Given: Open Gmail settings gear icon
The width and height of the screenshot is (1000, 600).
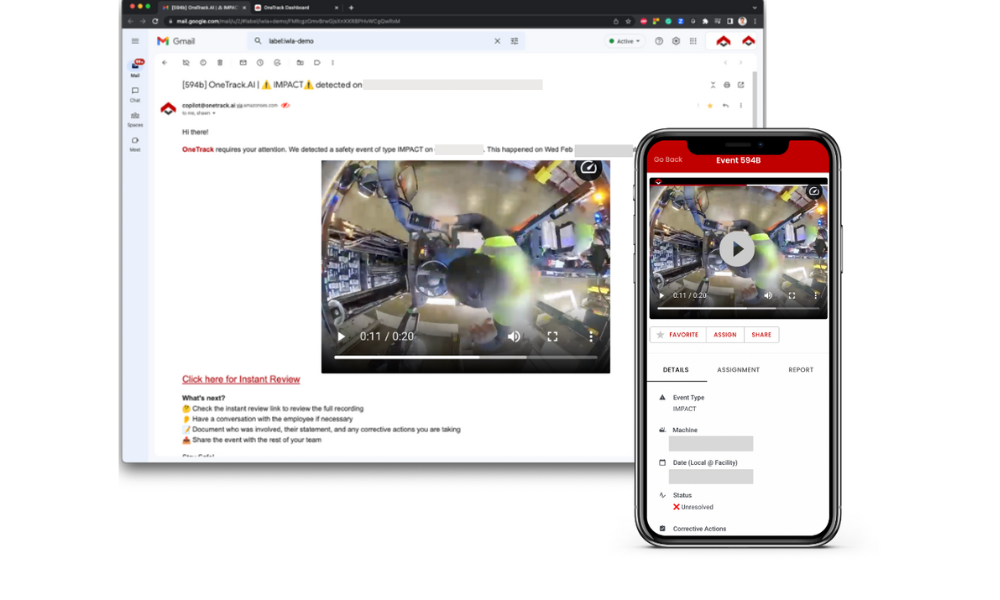Looking at the screenshot, I should tap(676, 41).
